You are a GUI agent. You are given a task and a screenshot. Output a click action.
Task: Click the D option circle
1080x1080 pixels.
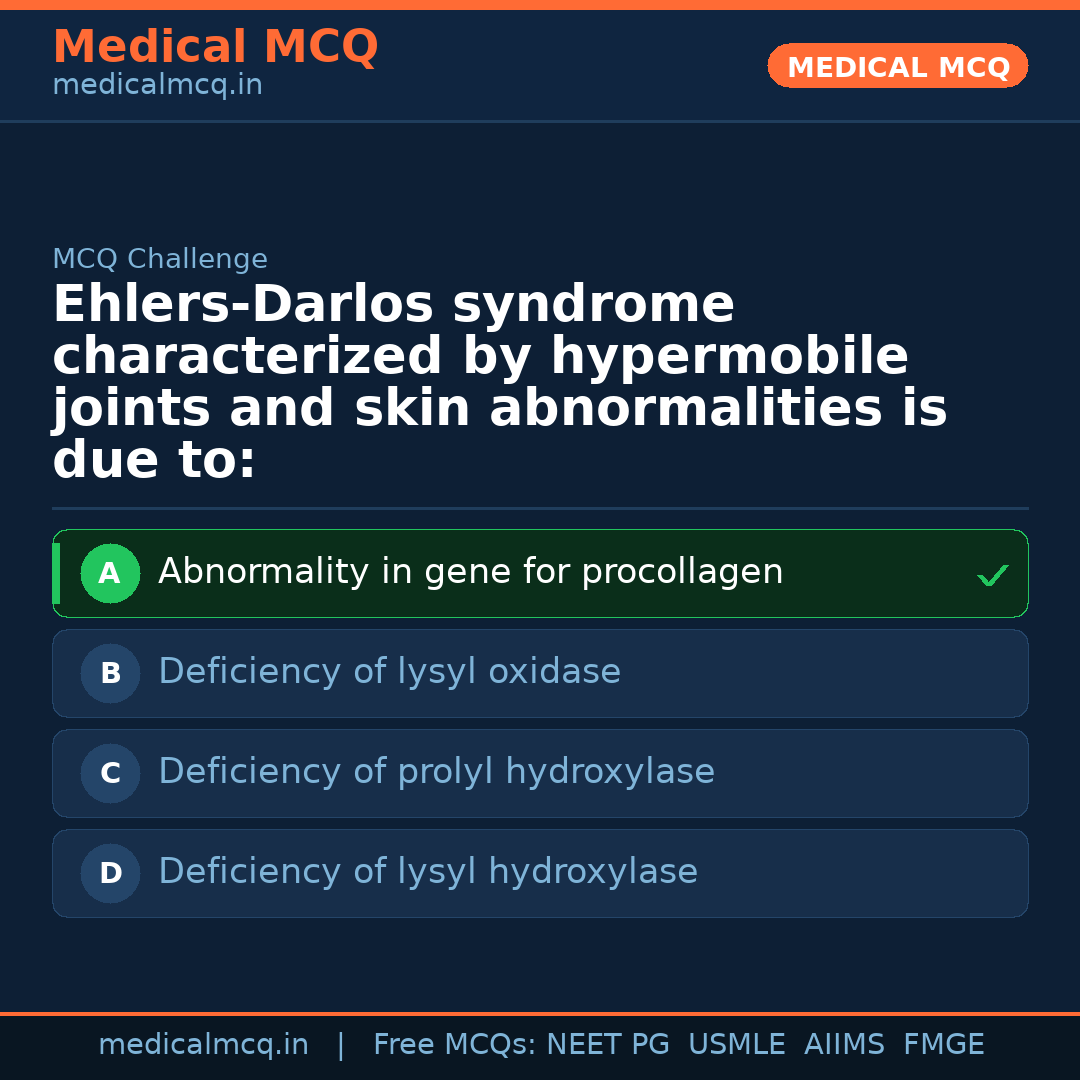click(x=110, y=874)
